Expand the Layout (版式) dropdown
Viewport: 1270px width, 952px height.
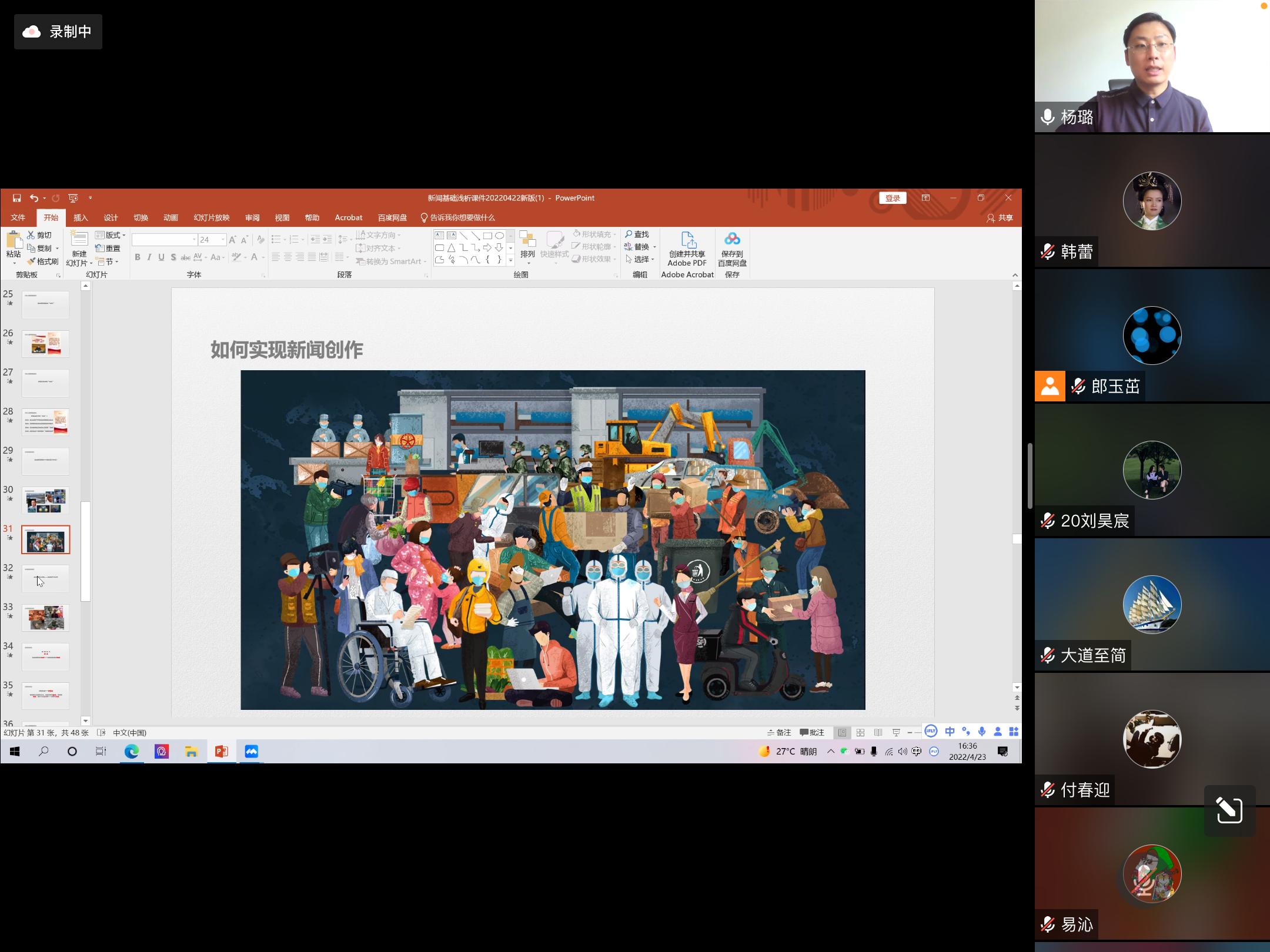(111, 235)
